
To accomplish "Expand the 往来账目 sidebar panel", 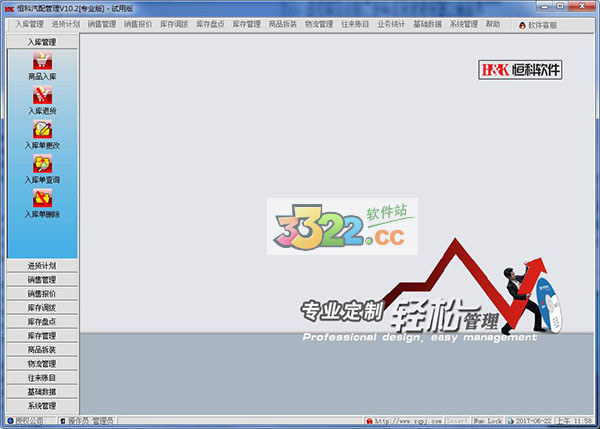I will [x=42, y=378].
